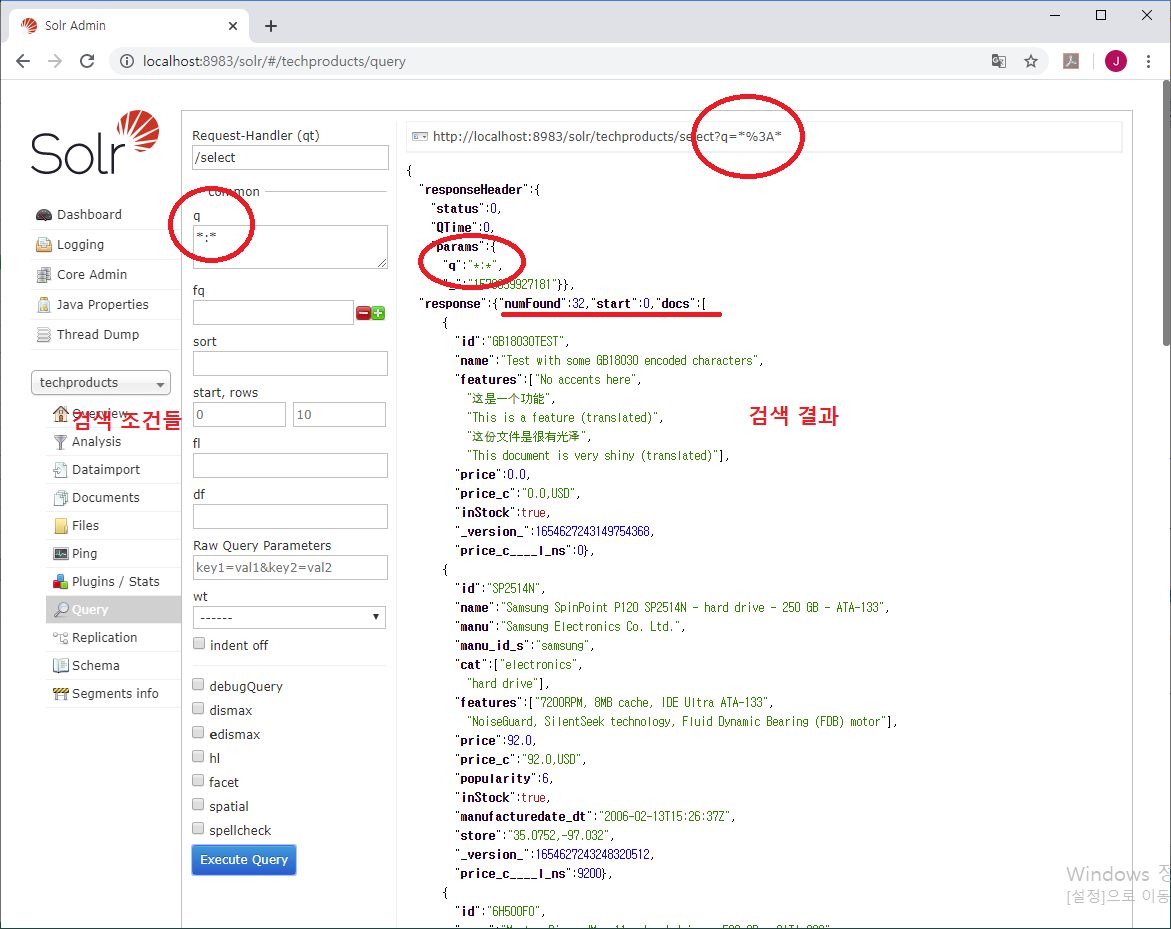Click the id value "GB18030TEST"
Screen dimensions: 1171x929
click(527, 341)
